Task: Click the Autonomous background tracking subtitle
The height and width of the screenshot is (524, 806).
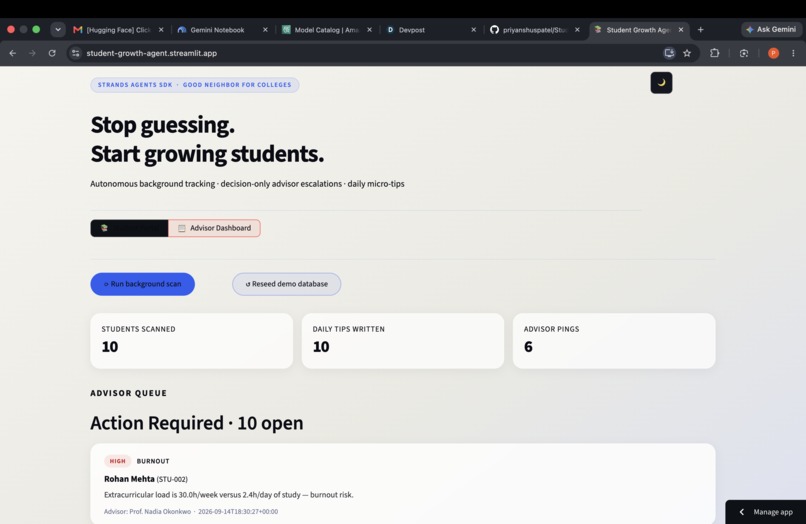Action: pyautogui.click(x=247, y=184)
